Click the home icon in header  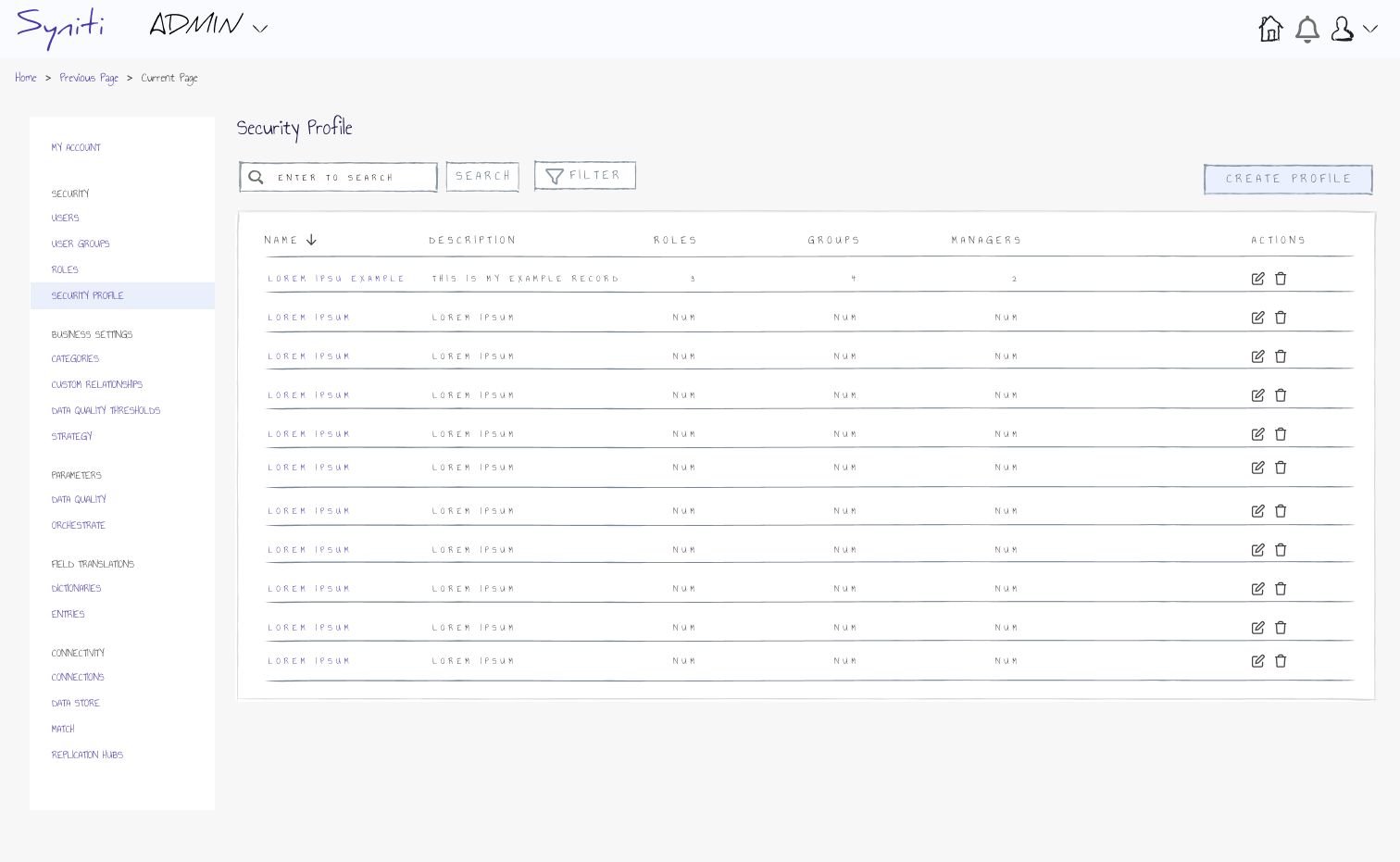(1270, 29)
